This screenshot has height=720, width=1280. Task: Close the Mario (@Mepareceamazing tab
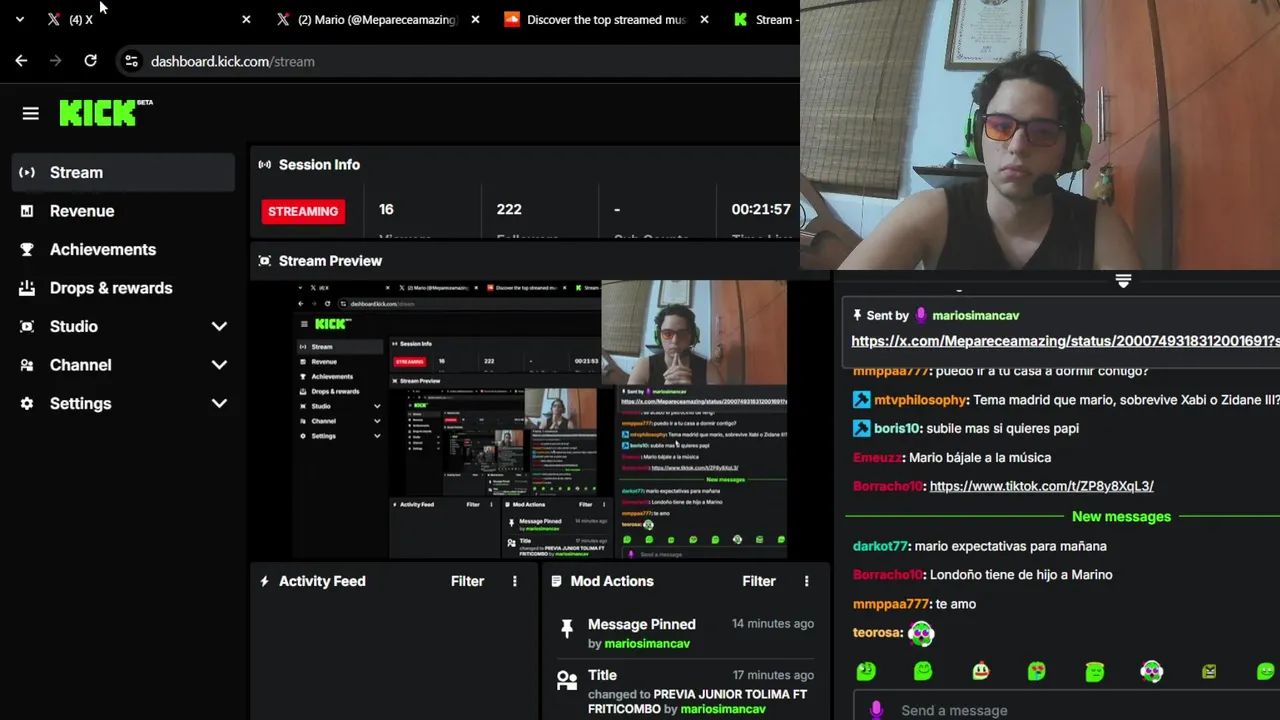click(475, 19)
